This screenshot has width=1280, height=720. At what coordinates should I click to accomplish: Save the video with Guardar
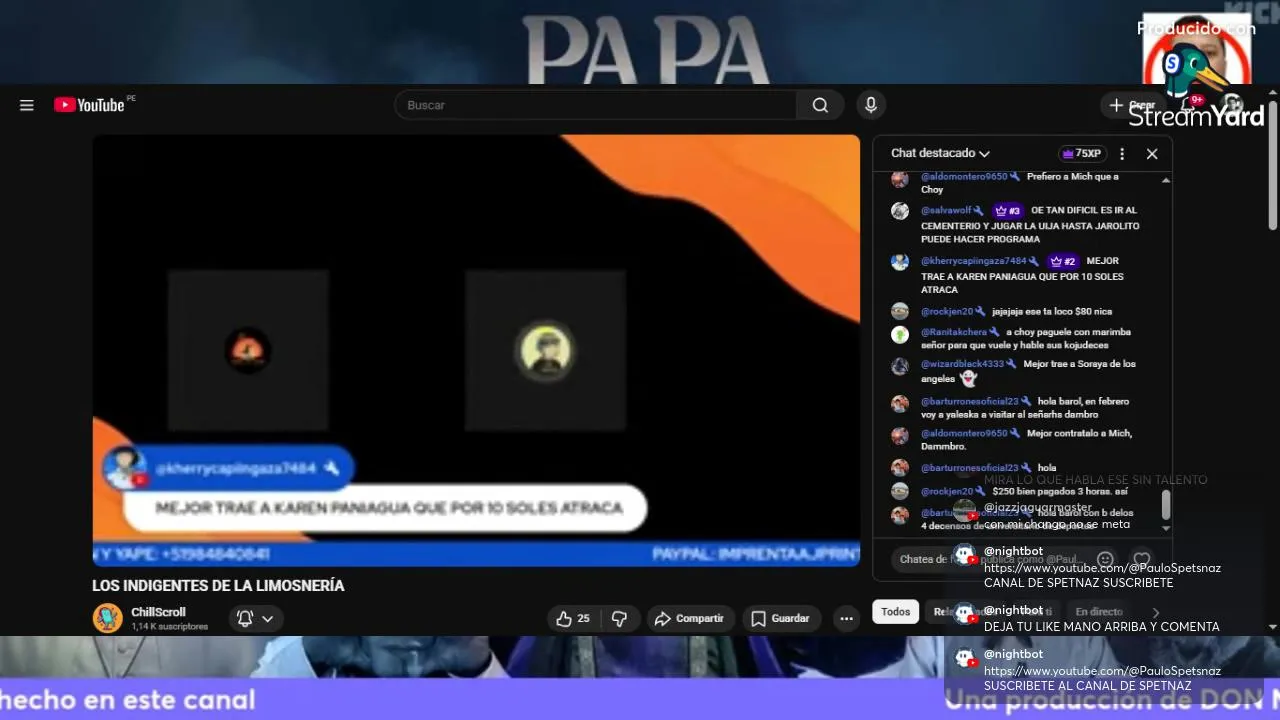click(x=780, y=619)
